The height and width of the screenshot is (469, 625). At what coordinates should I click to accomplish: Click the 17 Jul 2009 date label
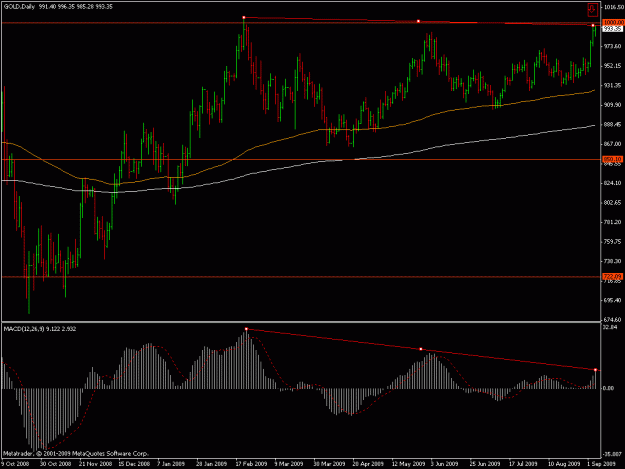tap(523, 464)
